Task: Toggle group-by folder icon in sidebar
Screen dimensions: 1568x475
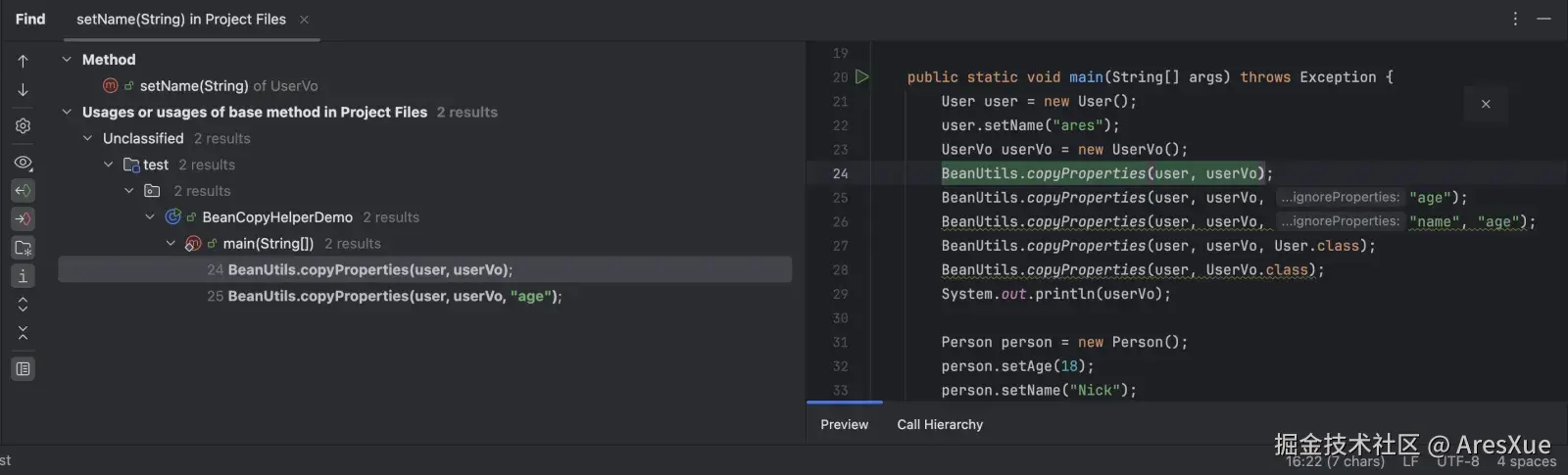Action: click(24, 248)
